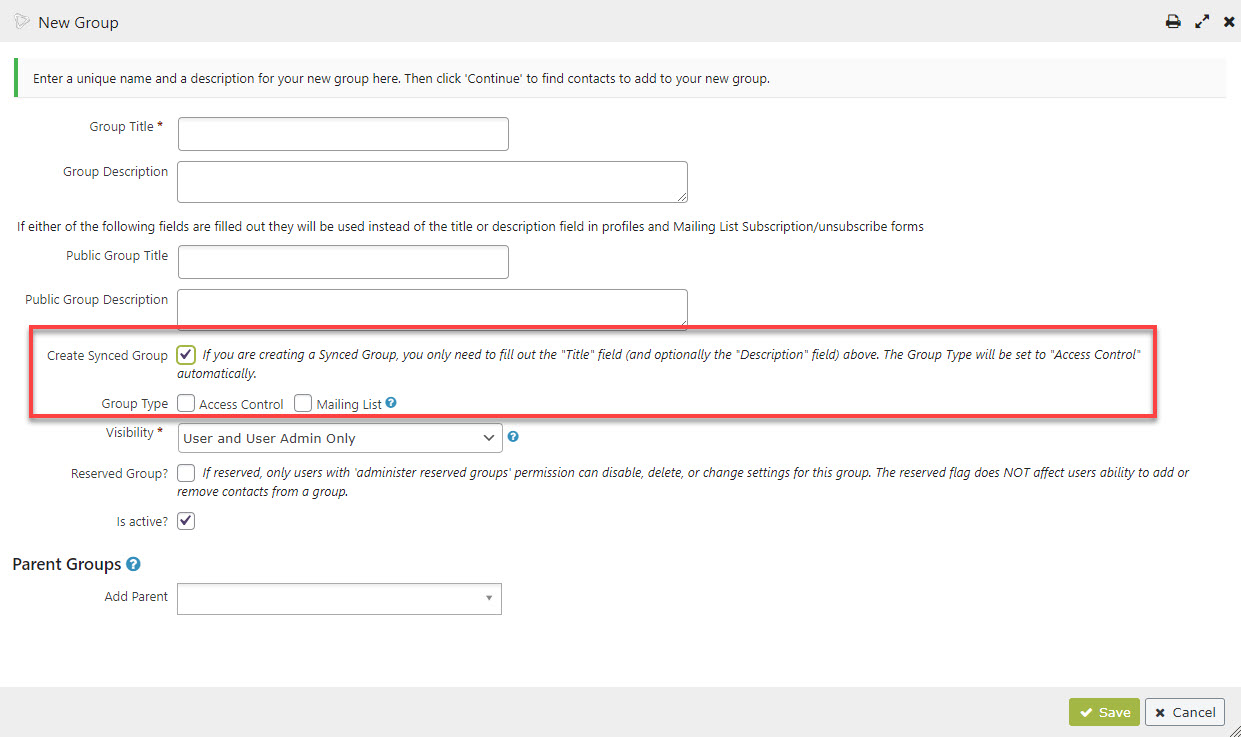Screen dimensions: 1241x737
Task: Open the Add Parent dropdown
Action: (x=339, y=598)
